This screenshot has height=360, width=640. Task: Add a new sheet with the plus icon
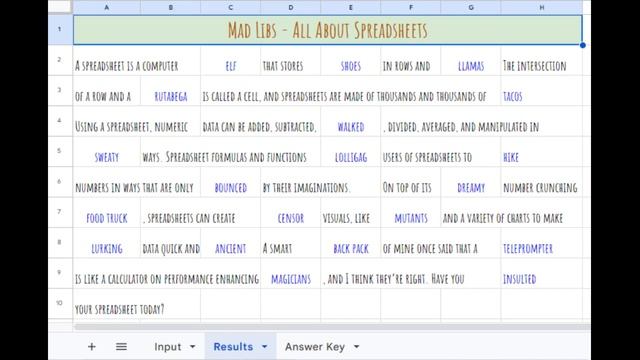[x=91, y=347]
